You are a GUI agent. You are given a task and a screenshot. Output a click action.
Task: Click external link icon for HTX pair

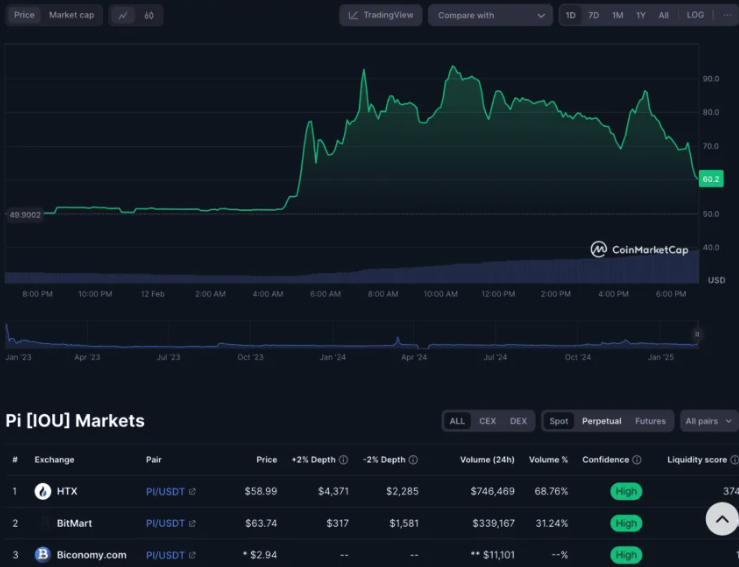(x=192, y=492)
